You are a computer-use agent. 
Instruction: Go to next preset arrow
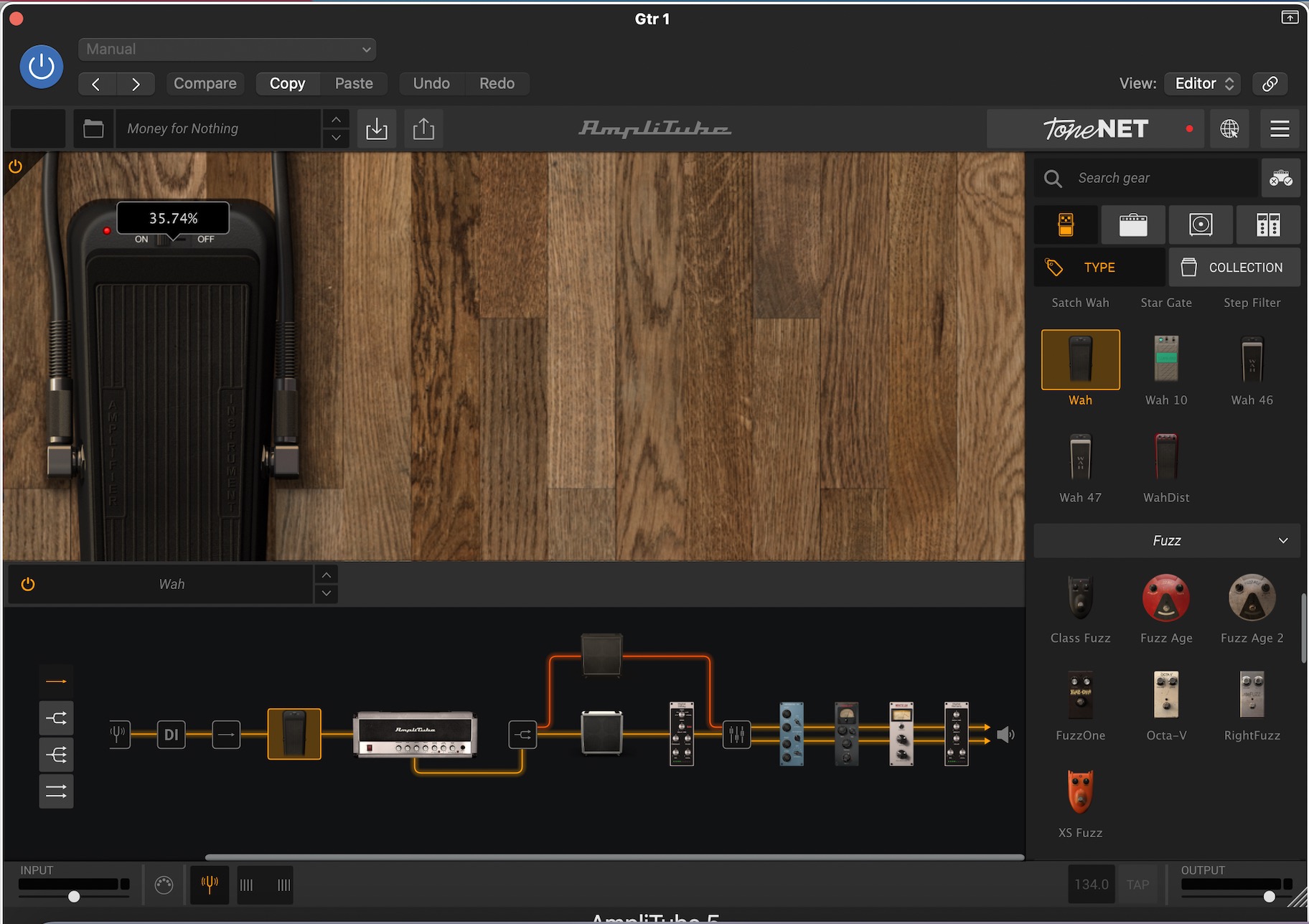136,84
